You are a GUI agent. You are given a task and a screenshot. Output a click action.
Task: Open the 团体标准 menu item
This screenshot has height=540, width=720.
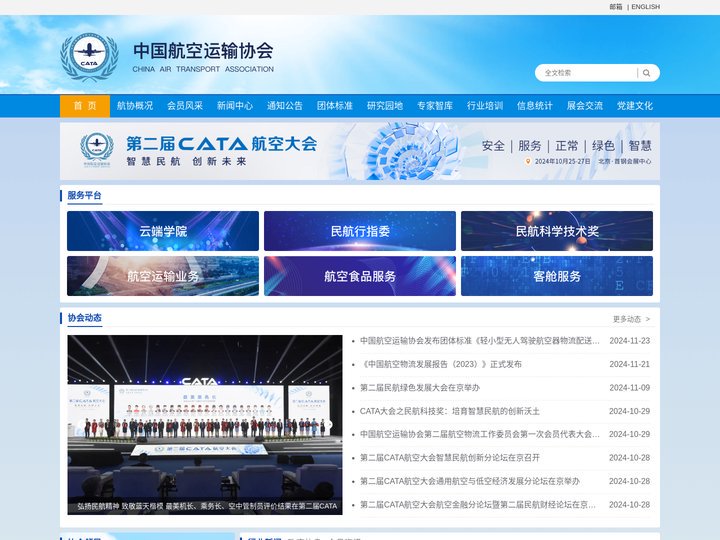pos(335,106)
